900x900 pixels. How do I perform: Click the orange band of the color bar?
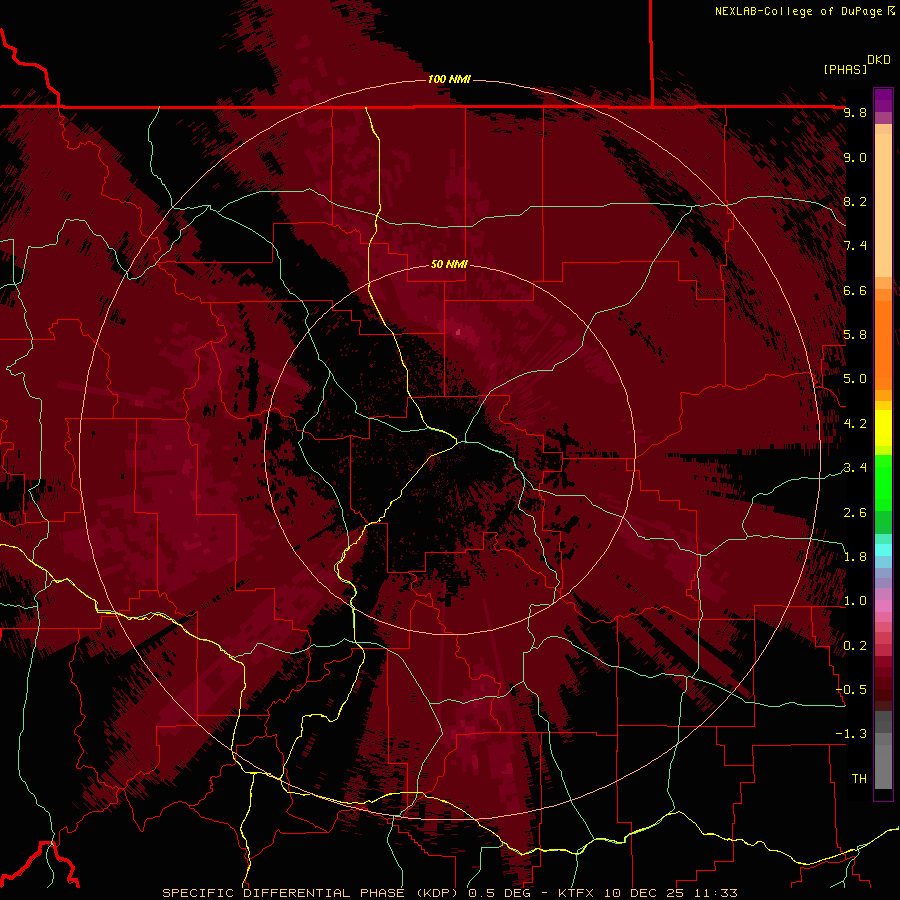click(883, 344)
